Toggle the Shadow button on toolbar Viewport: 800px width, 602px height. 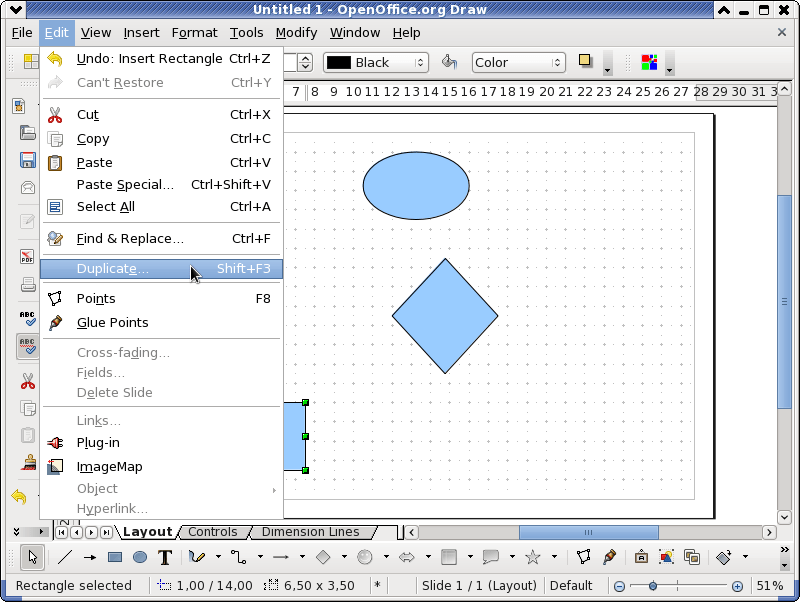pos(585,61)
